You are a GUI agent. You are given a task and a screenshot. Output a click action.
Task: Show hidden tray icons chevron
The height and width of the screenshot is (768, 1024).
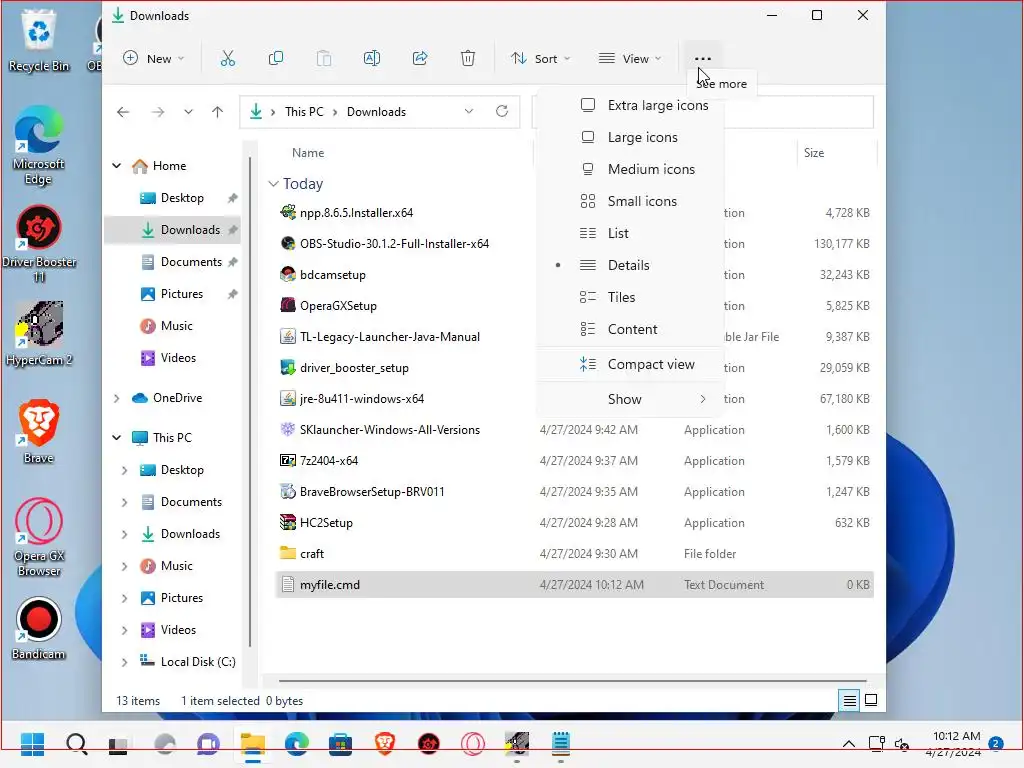(848, 744)
